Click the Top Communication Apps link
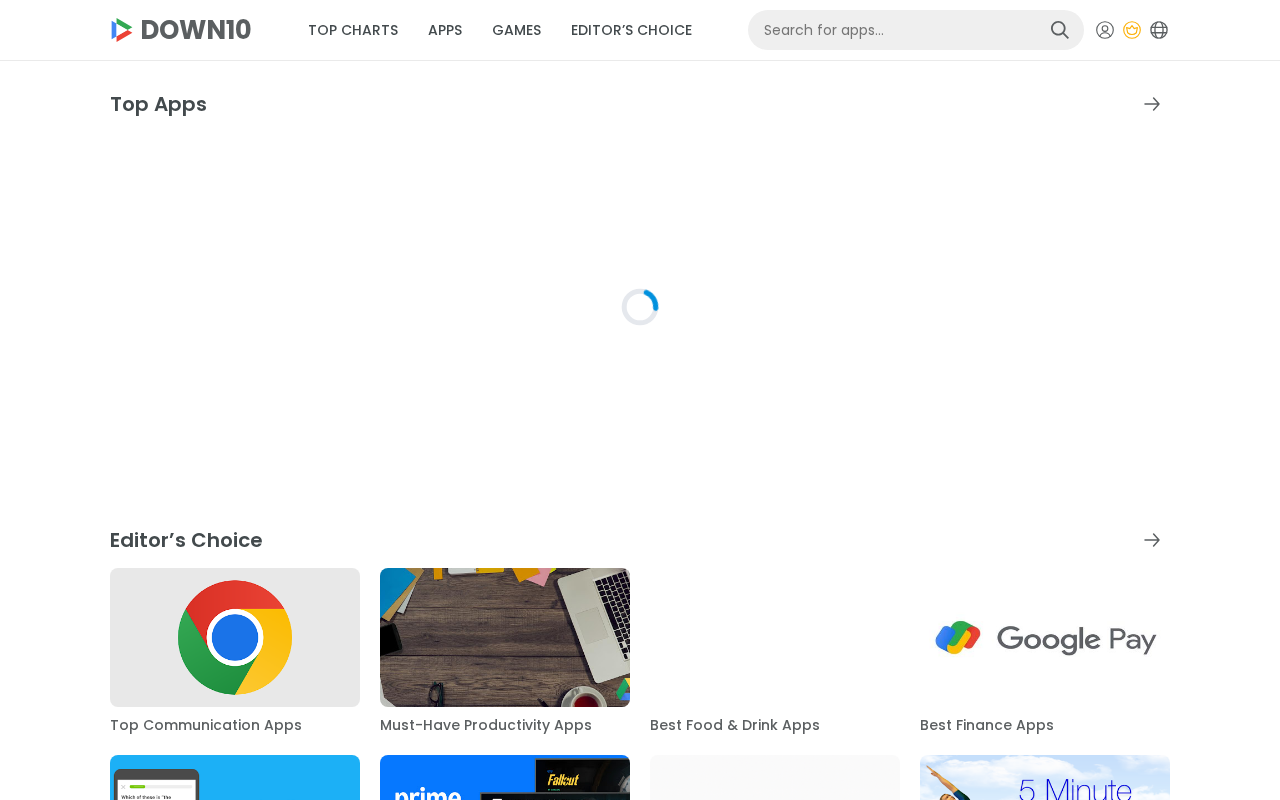Image resolution: width=1280 pixels, height=800 pixels. [206, 725]
